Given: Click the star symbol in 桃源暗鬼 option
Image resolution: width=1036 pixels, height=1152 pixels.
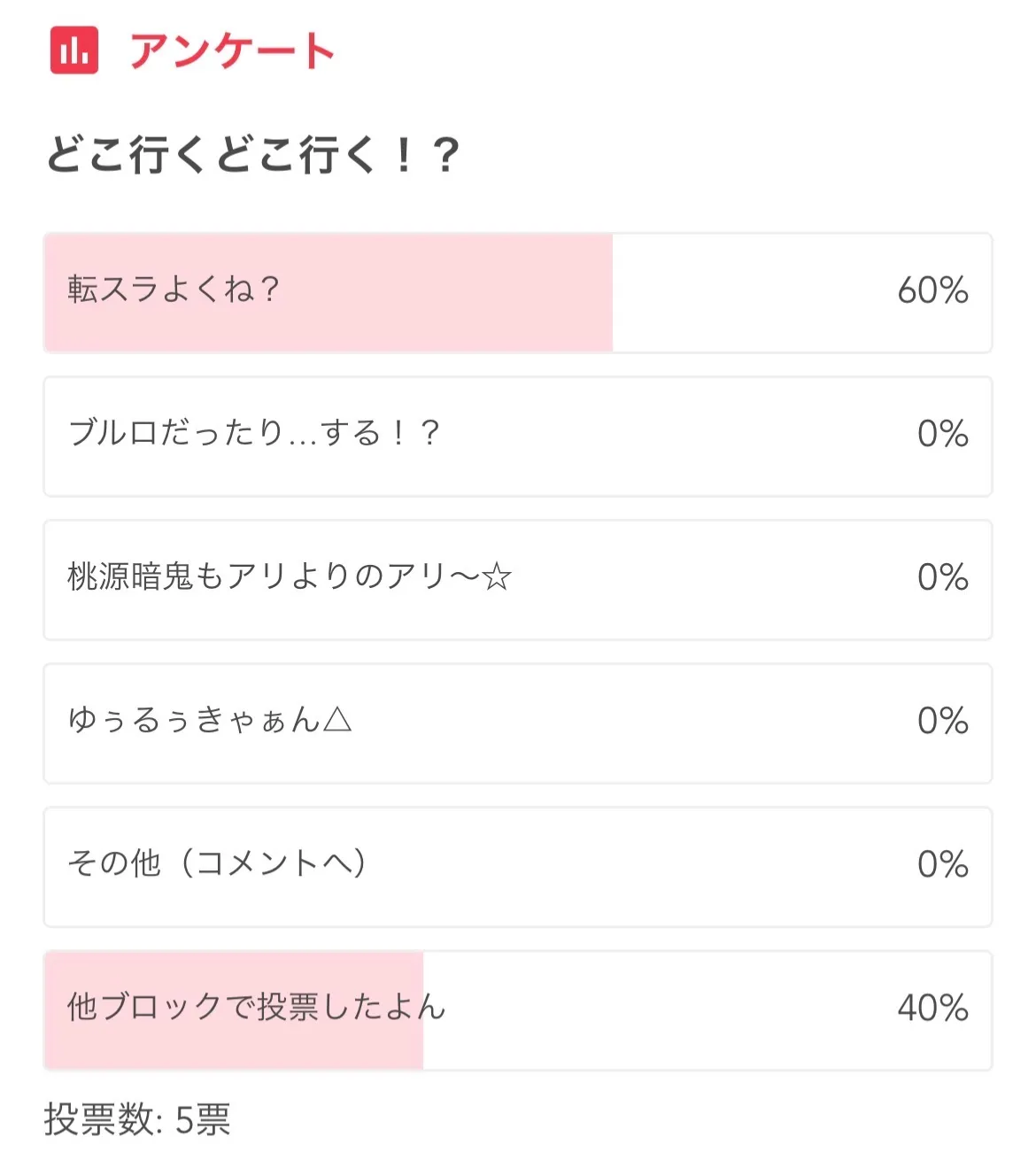Looking at the screenshot, I should point(497,577).
